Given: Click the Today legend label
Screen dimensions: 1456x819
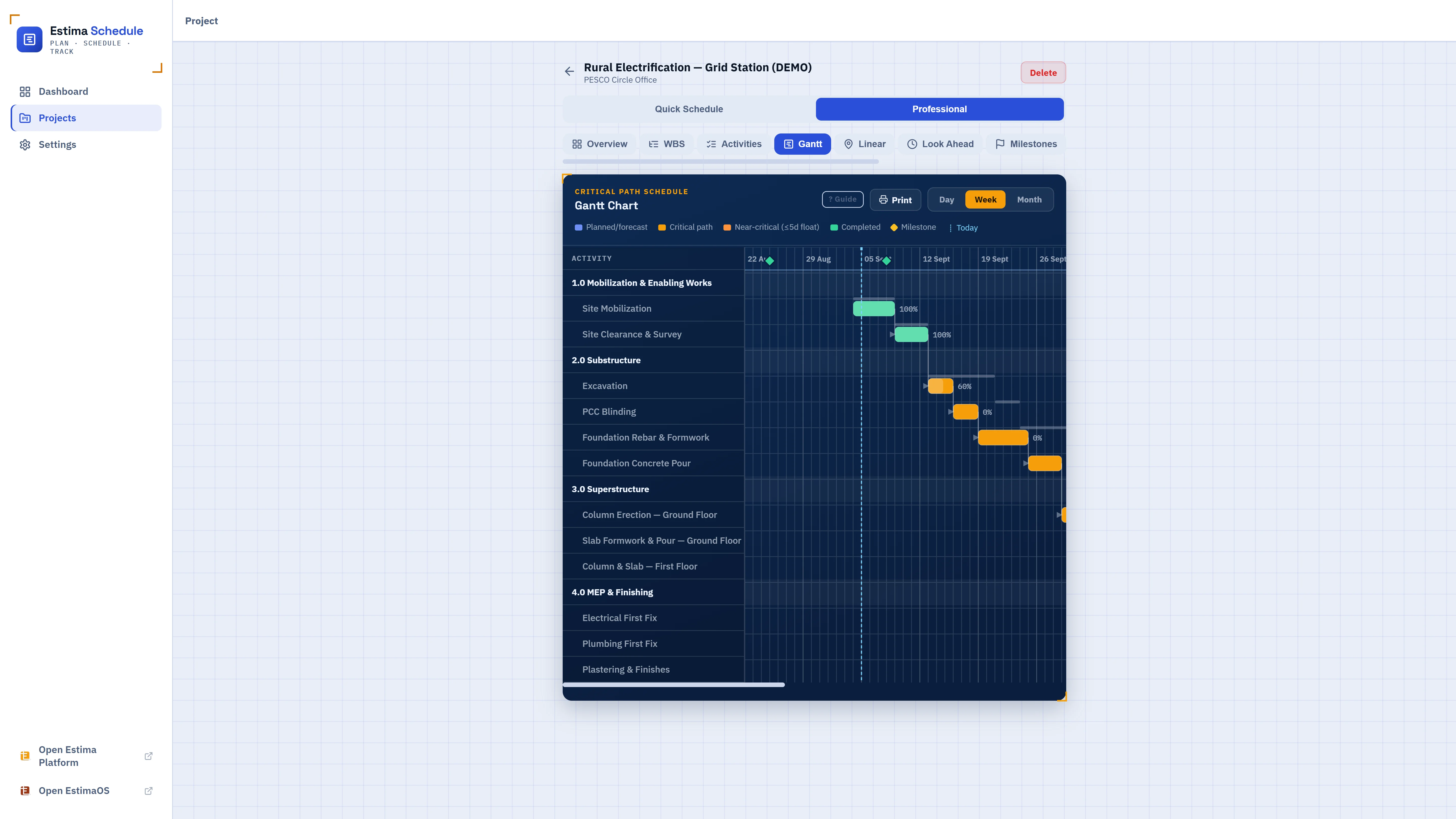Looking at the screenshot, I should (967, 228).
